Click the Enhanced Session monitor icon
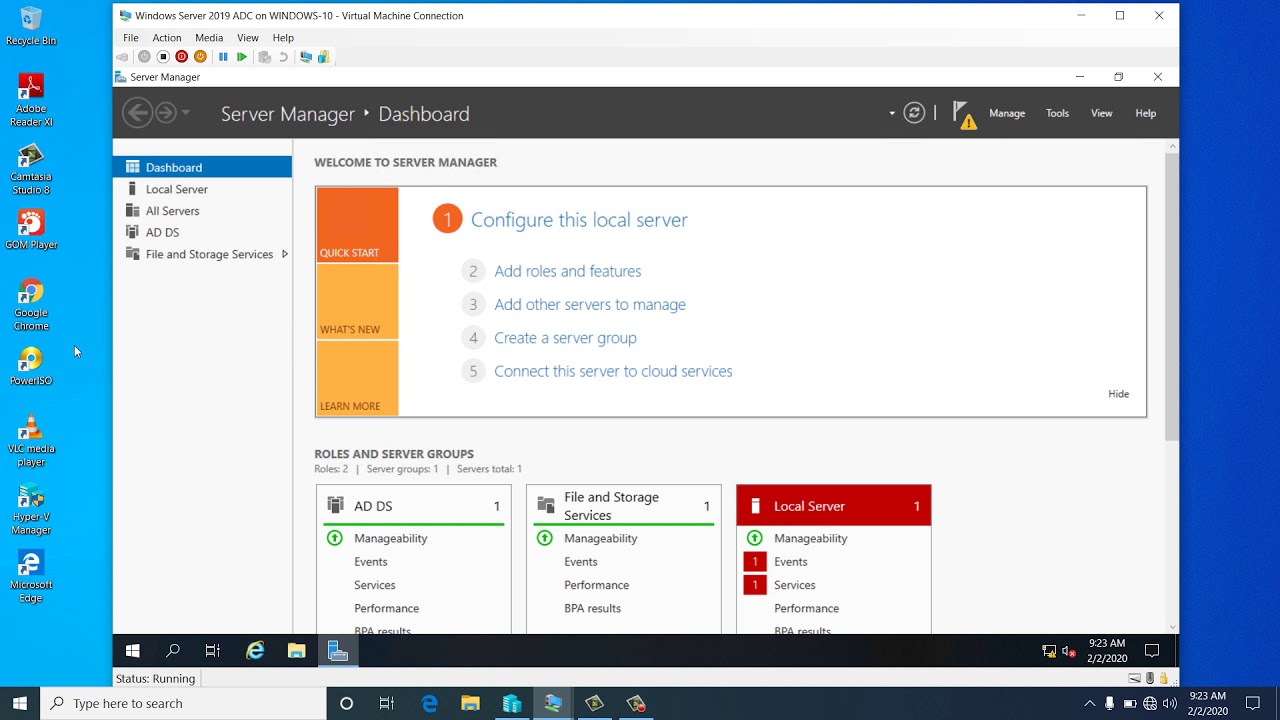The image size is (1280, 720). [306, 57]
